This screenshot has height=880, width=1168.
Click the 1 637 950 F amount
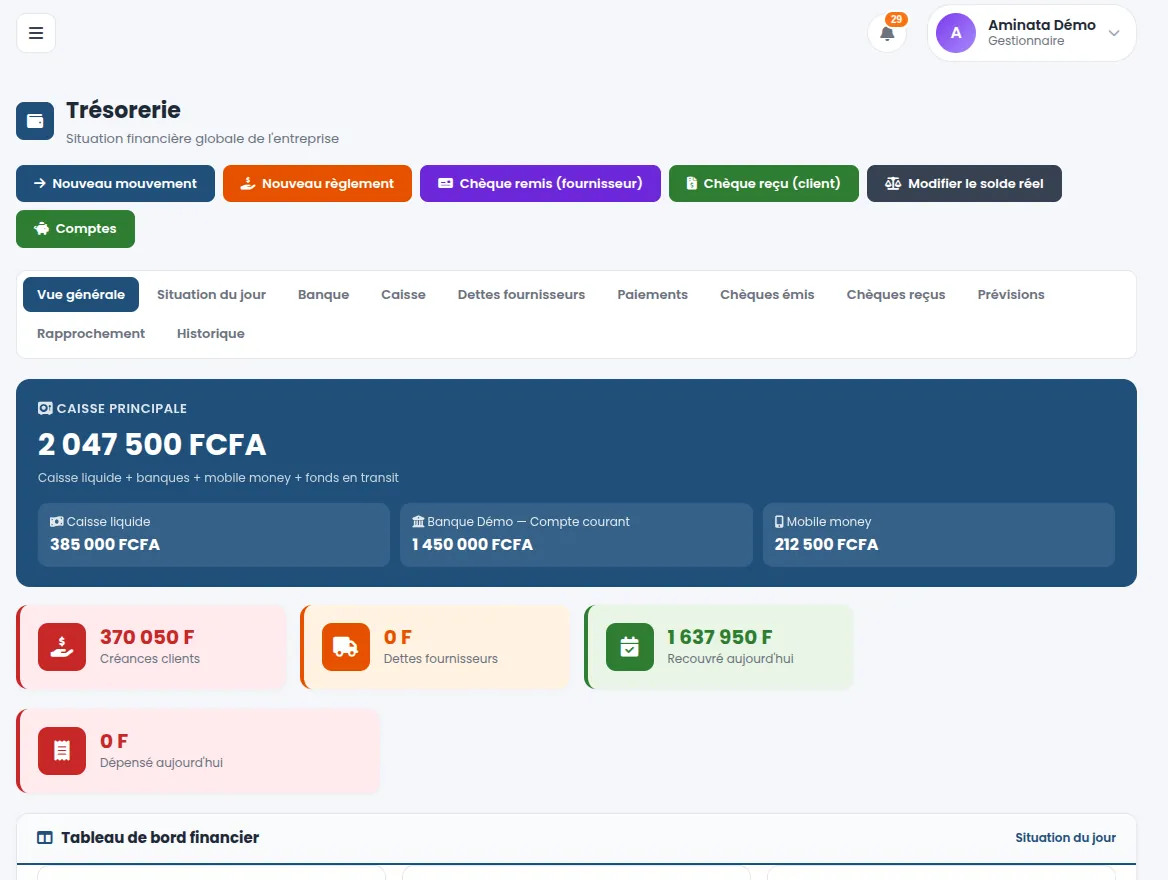(720, 637)
